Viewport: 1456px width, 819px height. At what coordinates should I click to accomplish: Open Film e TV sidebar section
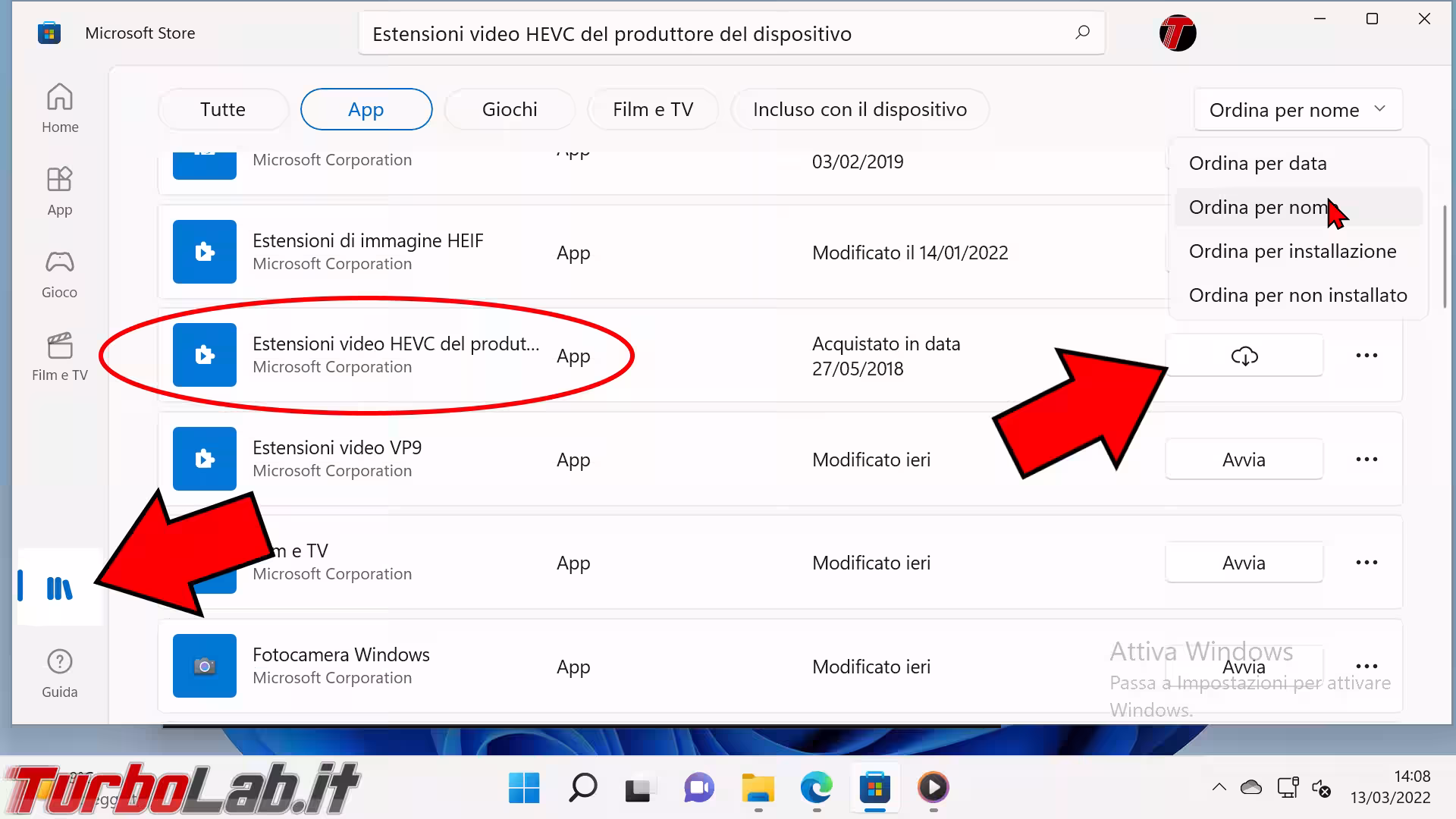coord(60,356)
